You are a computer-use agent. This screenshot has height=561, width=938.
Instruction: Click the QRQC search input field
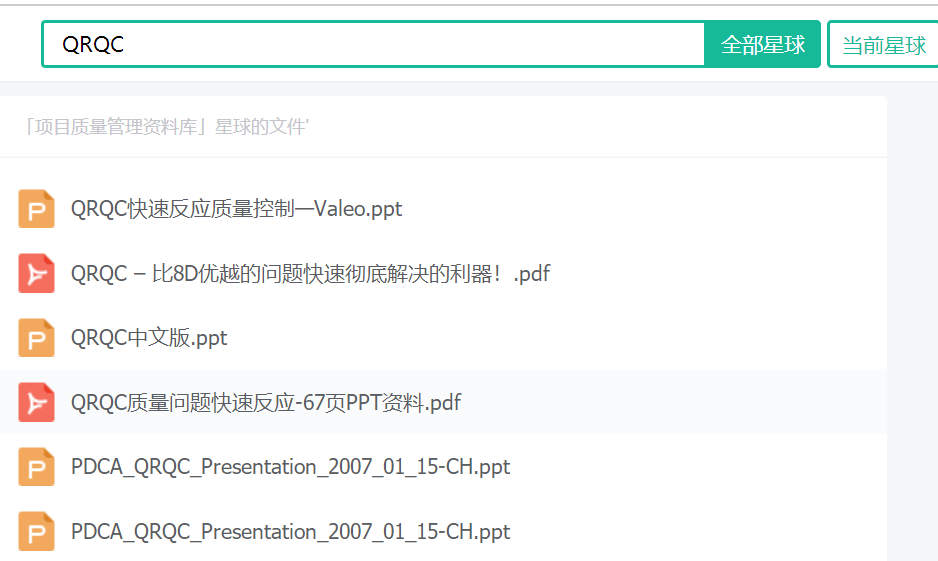coord(374,44)
